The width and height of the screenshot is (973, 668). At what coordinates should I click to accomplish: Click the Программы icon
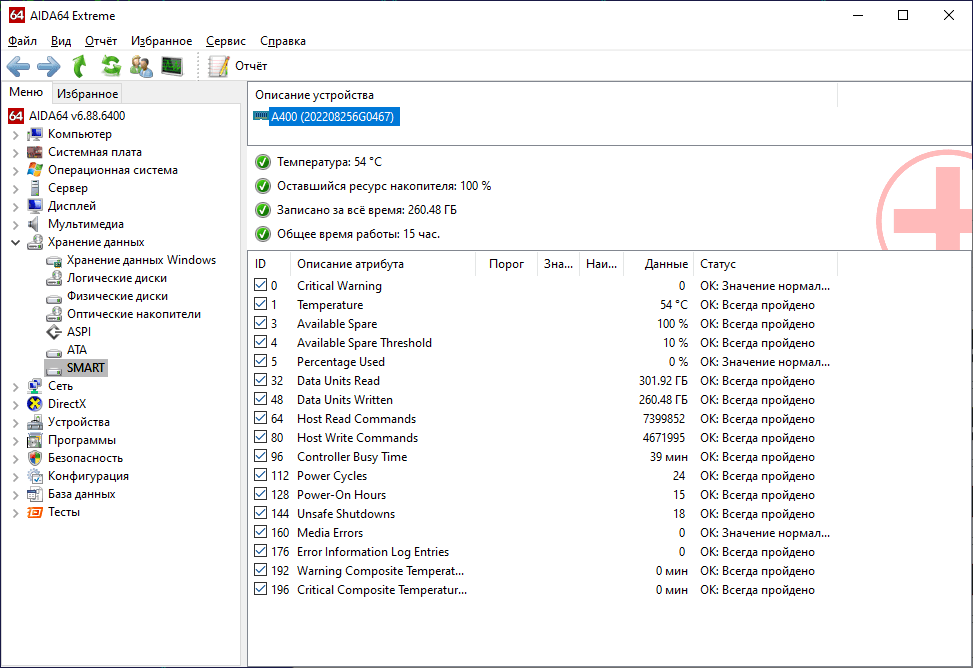click(35, 440)
